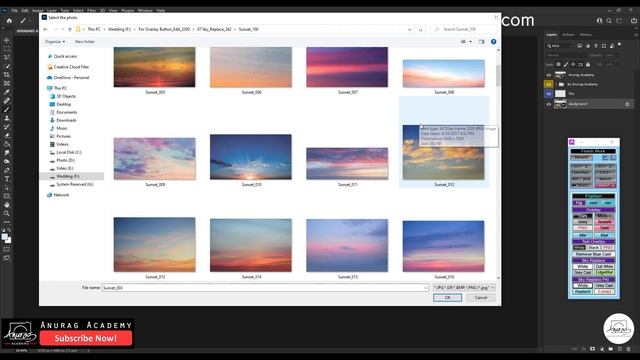Switch to the History panel tab
This screenshot has width=640, height=360.
click(585, 35)
